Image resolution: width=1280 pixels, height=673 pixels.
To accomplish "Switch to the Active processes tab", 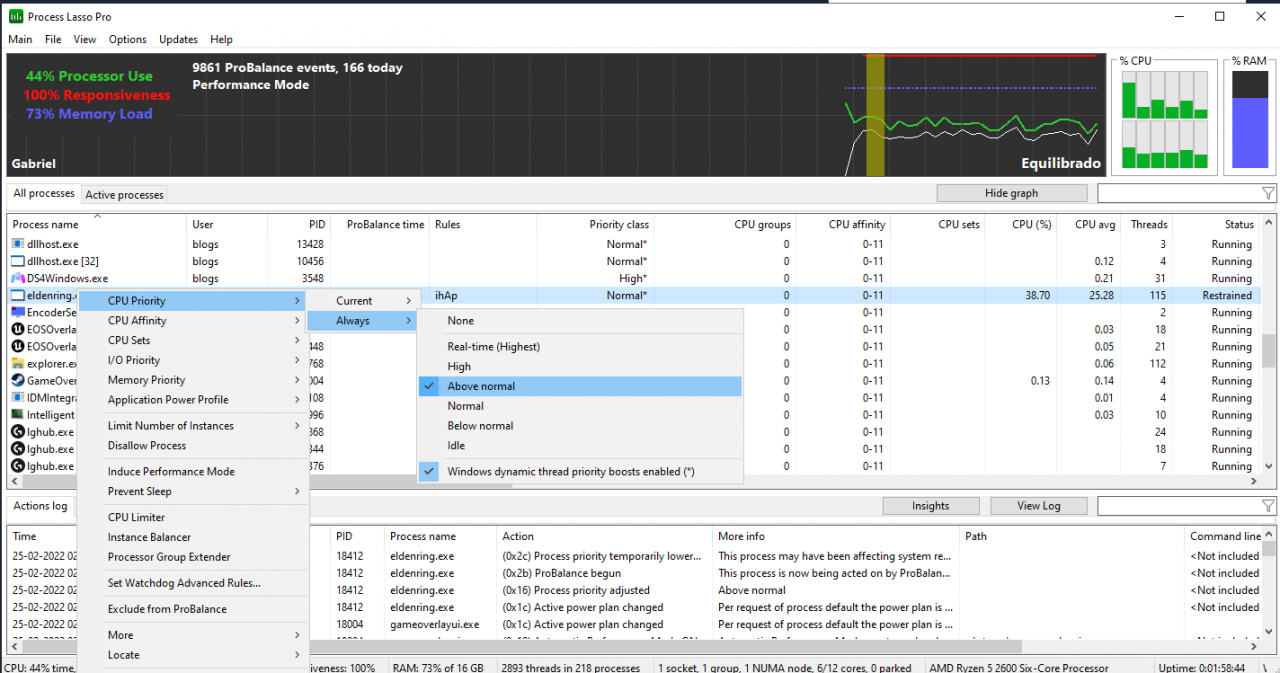I will (124, 195).
